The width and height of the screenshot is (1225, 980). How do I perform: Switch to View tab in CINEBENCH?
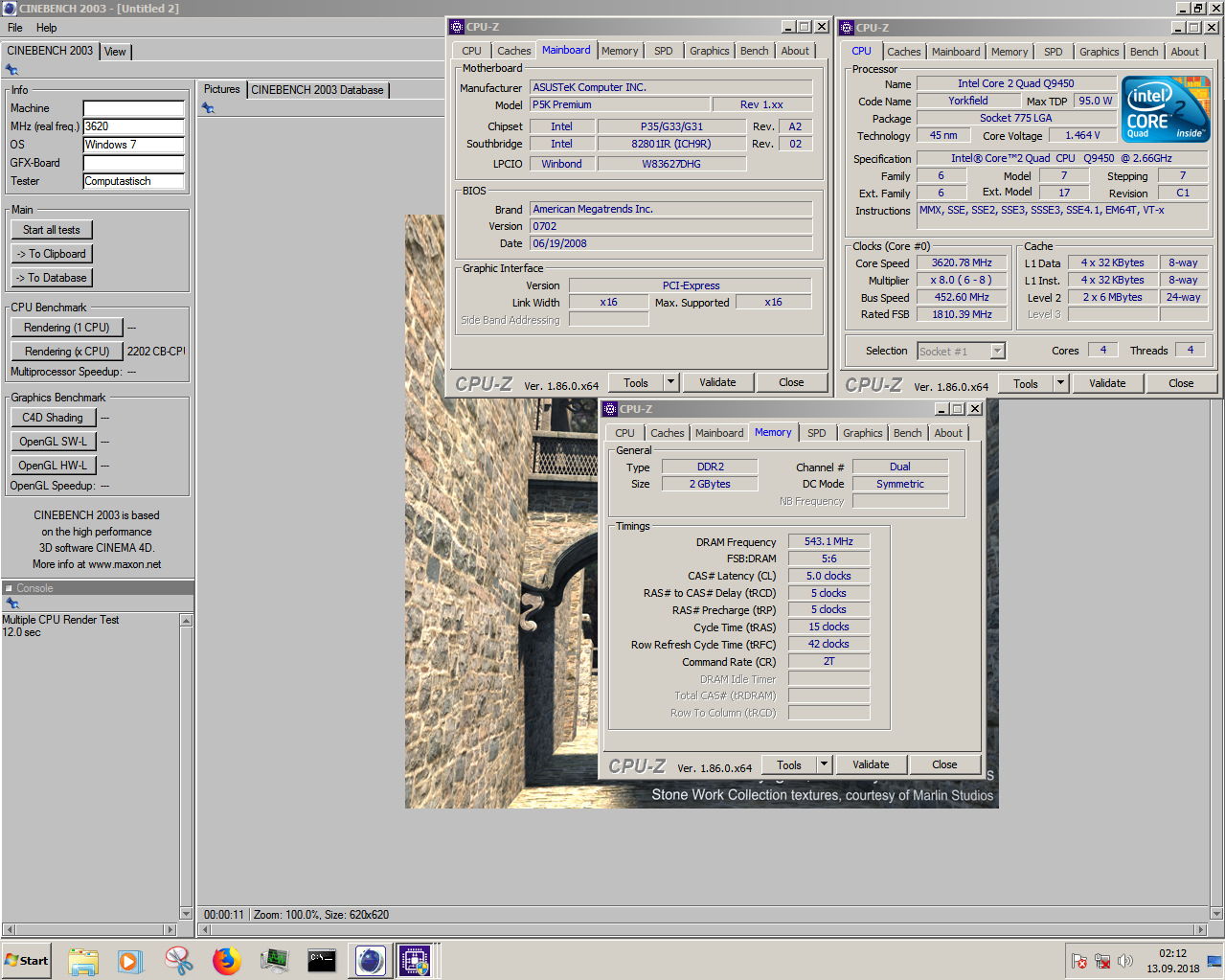115,52
